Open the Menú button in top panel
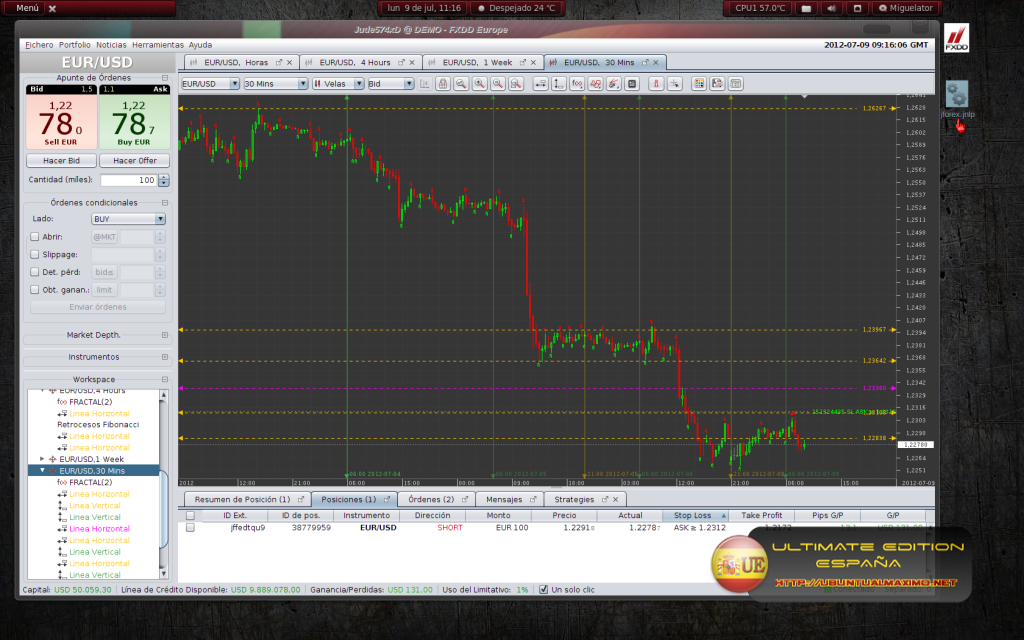The width and height of the screenshot is (1024, 640). point(27,8)
